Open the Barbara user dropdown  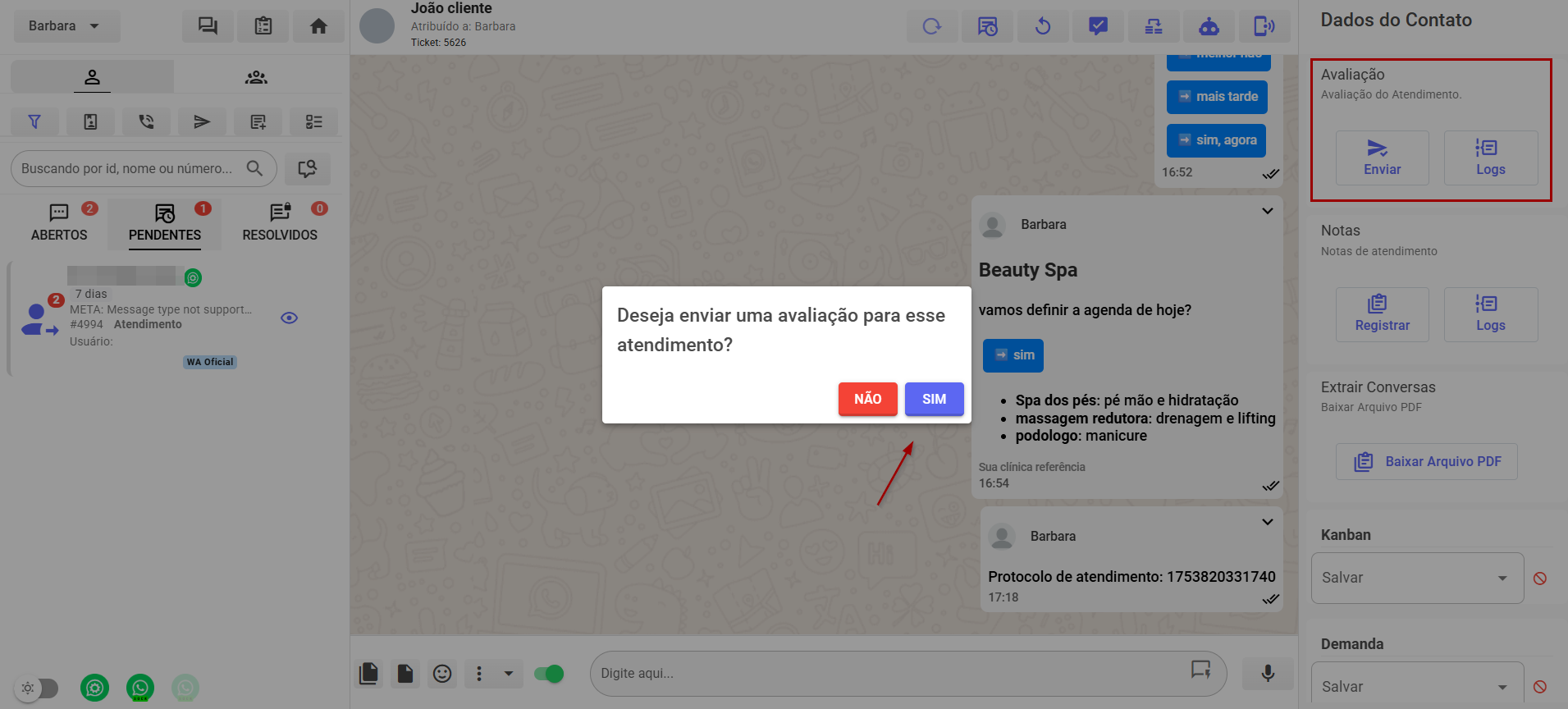point(66,26)
